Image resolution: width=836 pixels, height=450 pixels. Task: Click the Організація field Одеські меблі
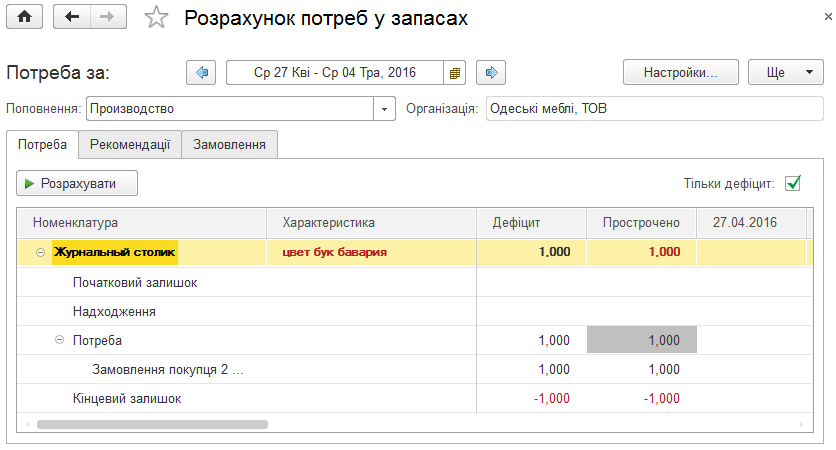pos(655,109)
